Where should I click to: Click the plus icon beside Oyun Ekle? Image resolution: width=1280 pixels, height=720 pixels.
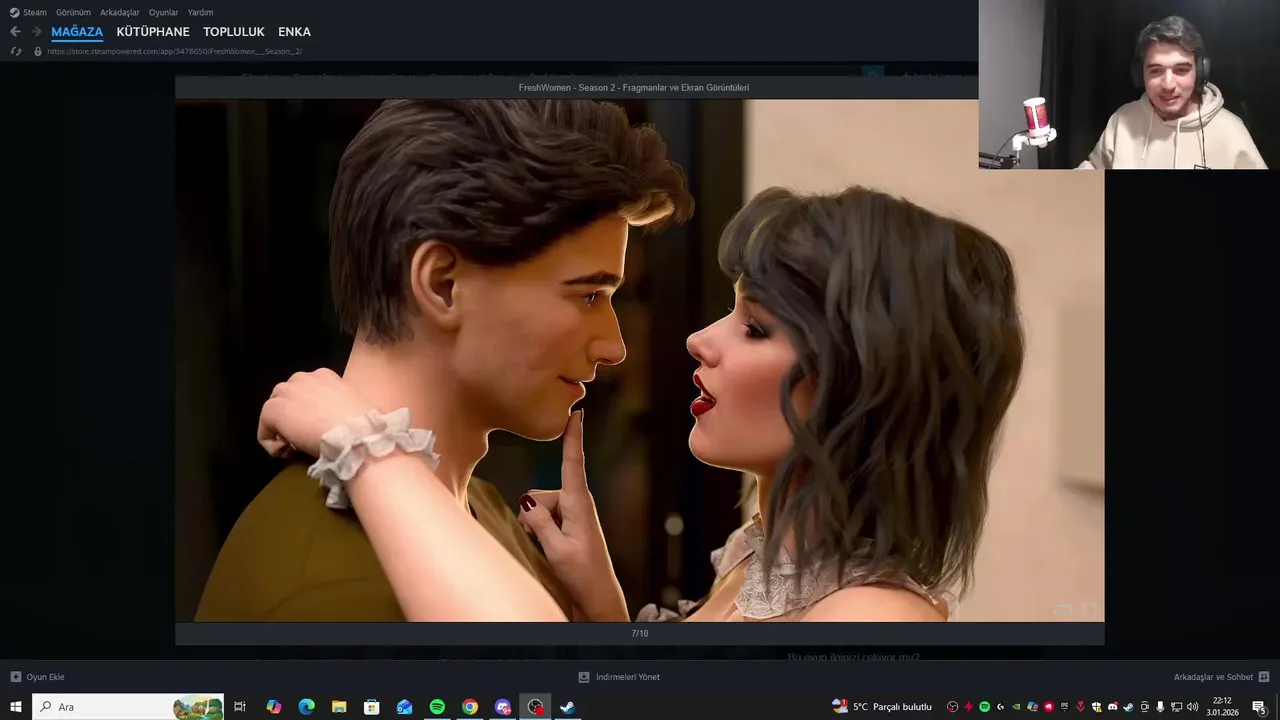[x=15, y=677]
